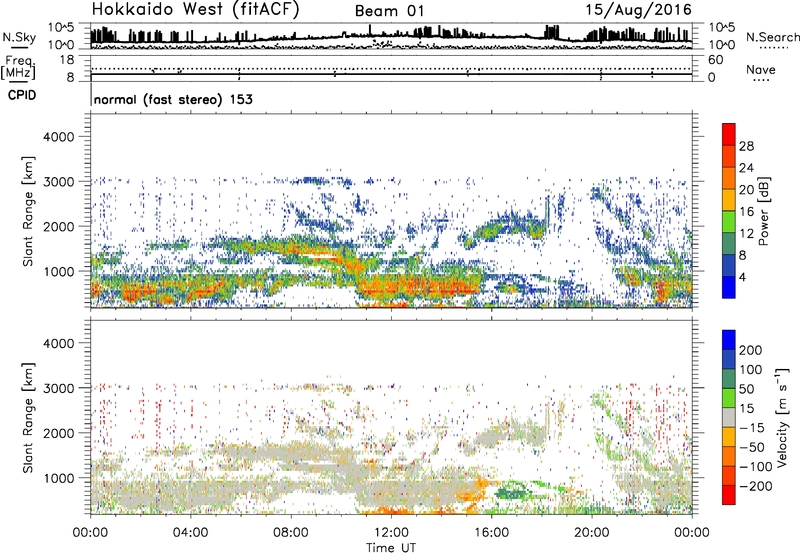The width and height of the screenshot is (800, 554).
Task: Pick the light green segment of the power colorbar
Action: click(x=729, y=222)
